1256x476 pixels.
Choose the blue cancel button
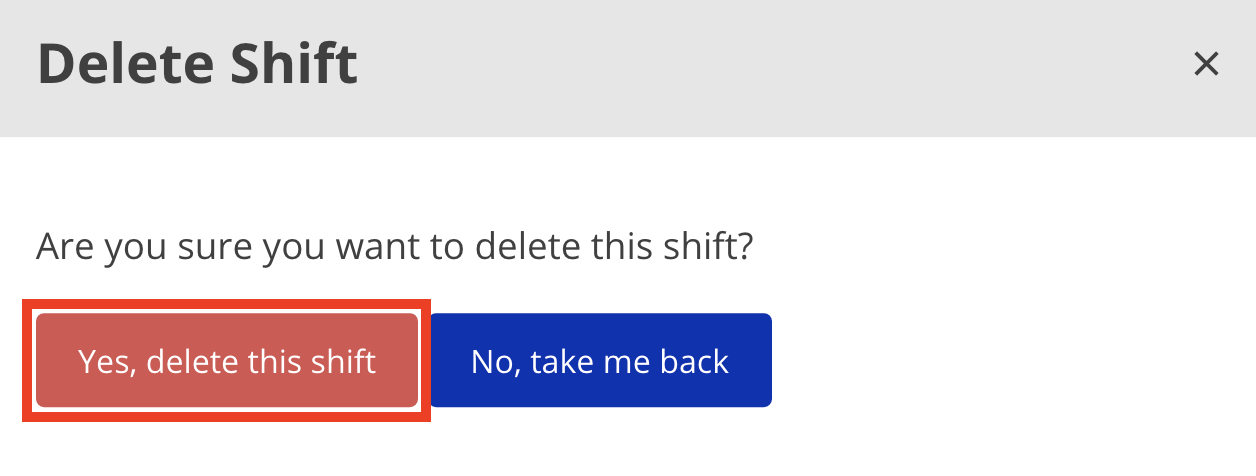point(600,361)
